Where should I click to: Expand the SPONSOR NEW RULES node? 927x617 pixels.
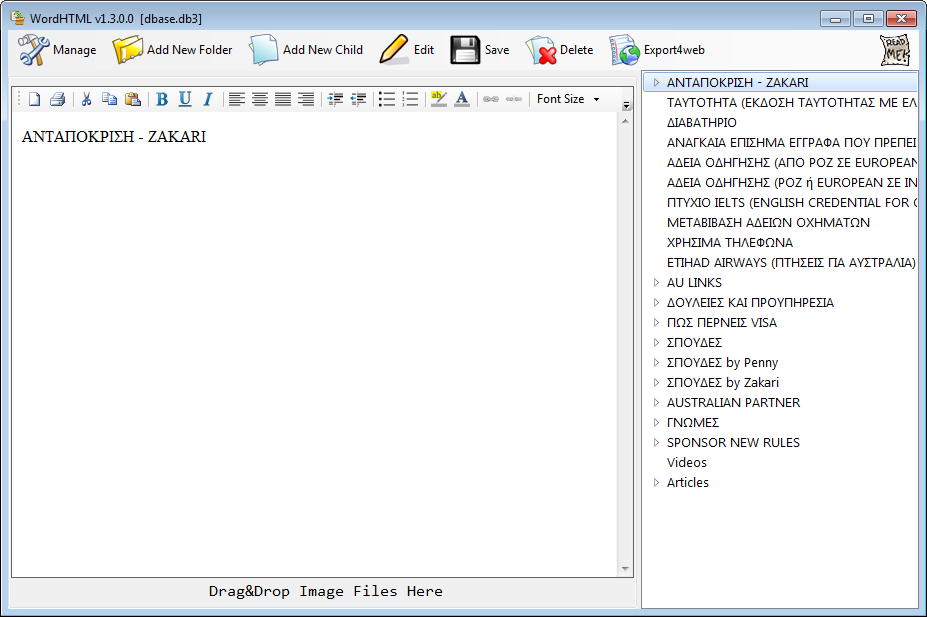click(x=656, y=443)
